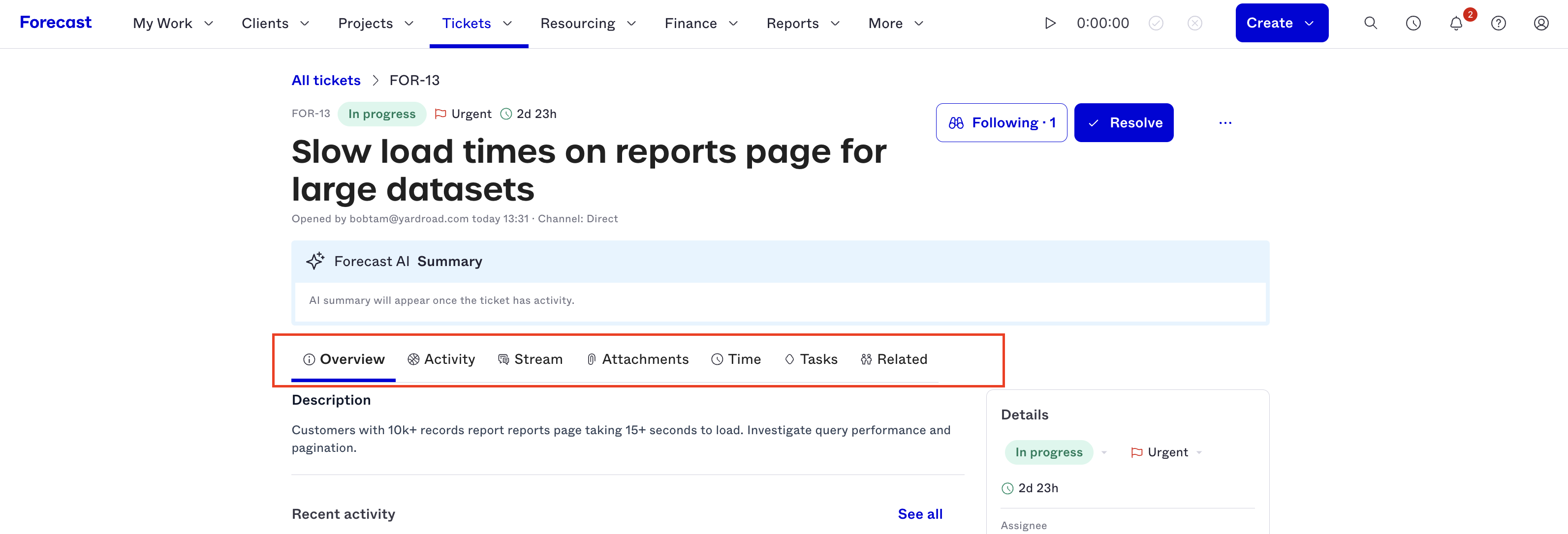
Task: Open search with the magnifier icon
Action: 1370,23
